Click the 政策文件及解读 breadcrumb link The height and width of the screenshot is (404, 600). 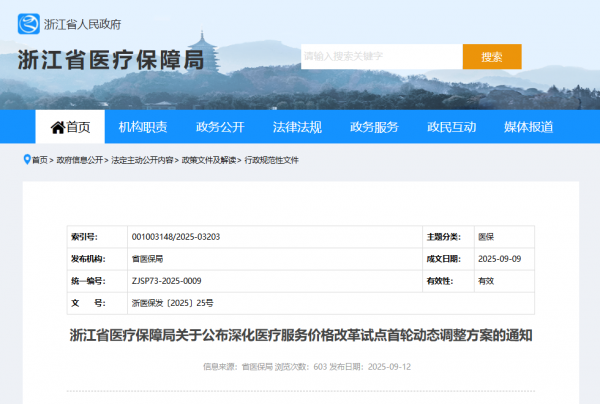pyautogui.click(x=209, y=160)
